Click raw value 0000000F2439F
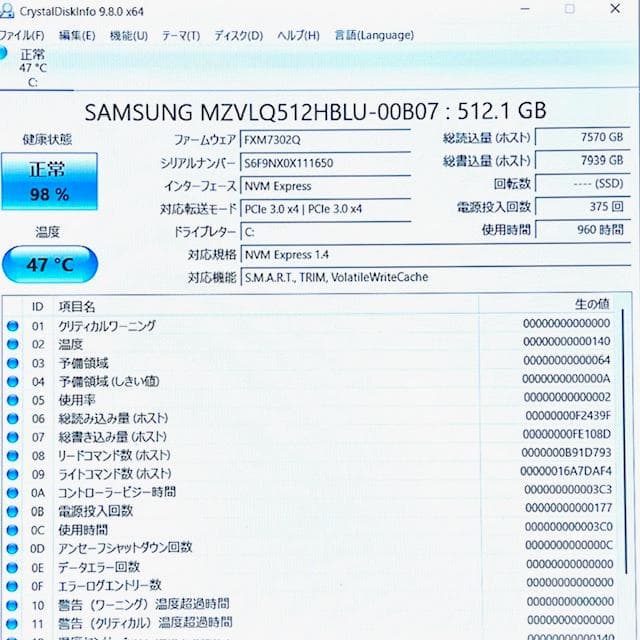 568,416
